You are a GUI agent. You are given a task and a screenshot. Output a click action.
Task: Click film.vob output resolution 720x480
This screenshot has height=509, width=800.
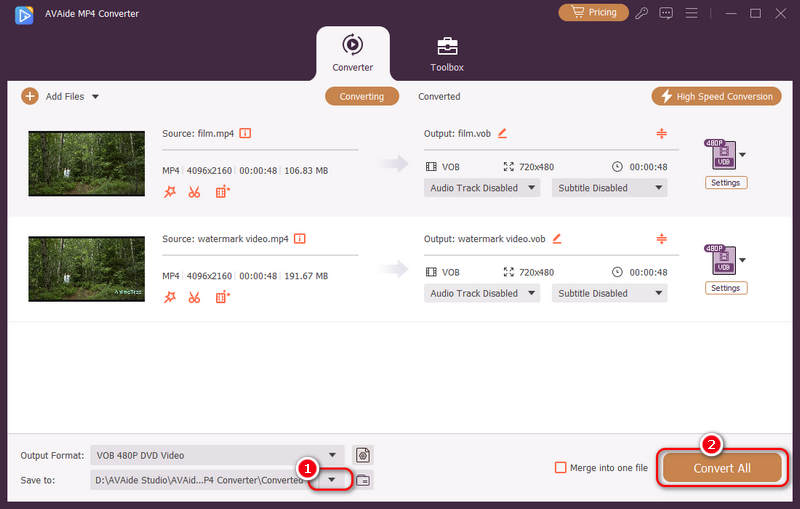click(x=536, y=167)
